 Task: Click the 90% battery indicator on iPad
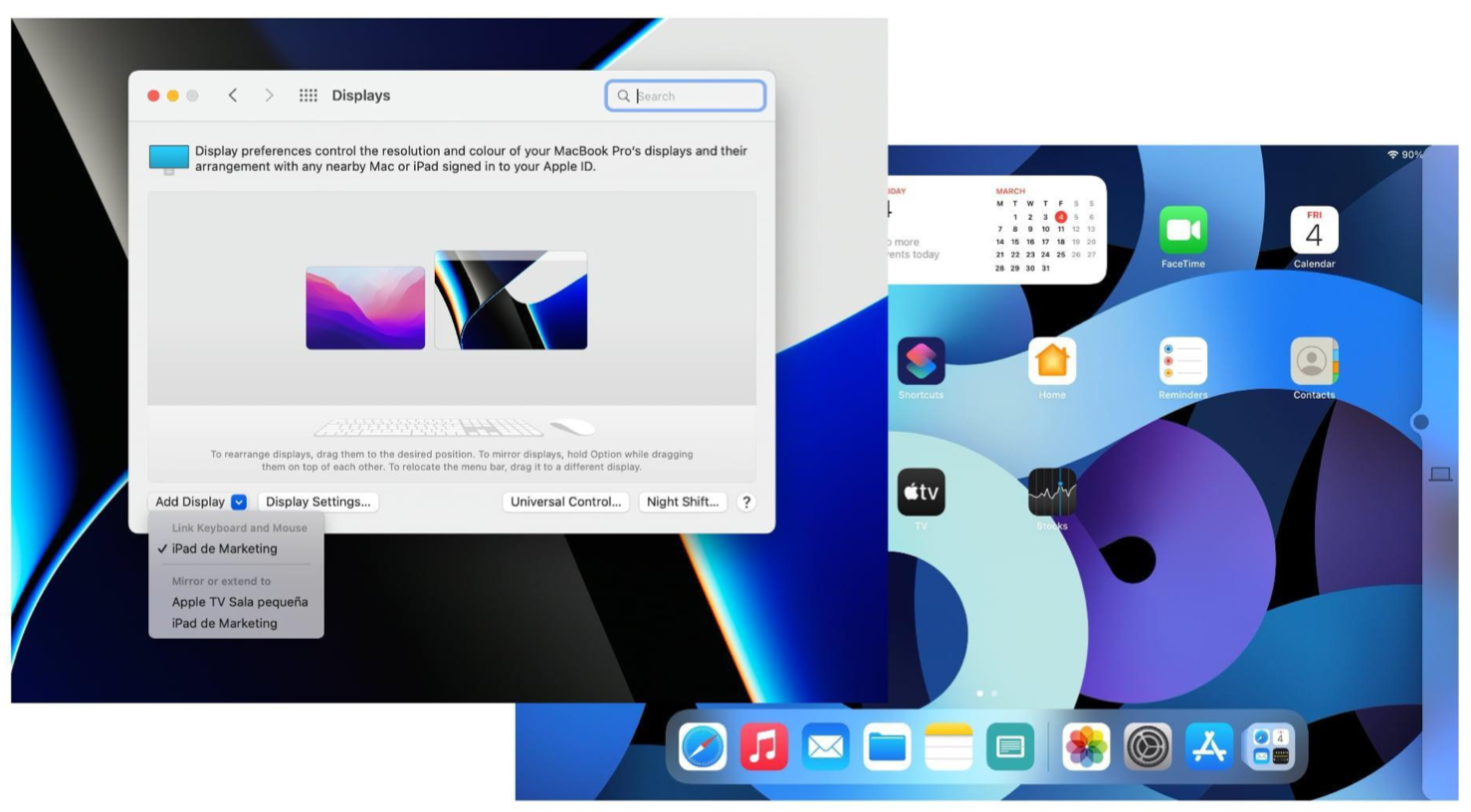tap(1412, 155)
